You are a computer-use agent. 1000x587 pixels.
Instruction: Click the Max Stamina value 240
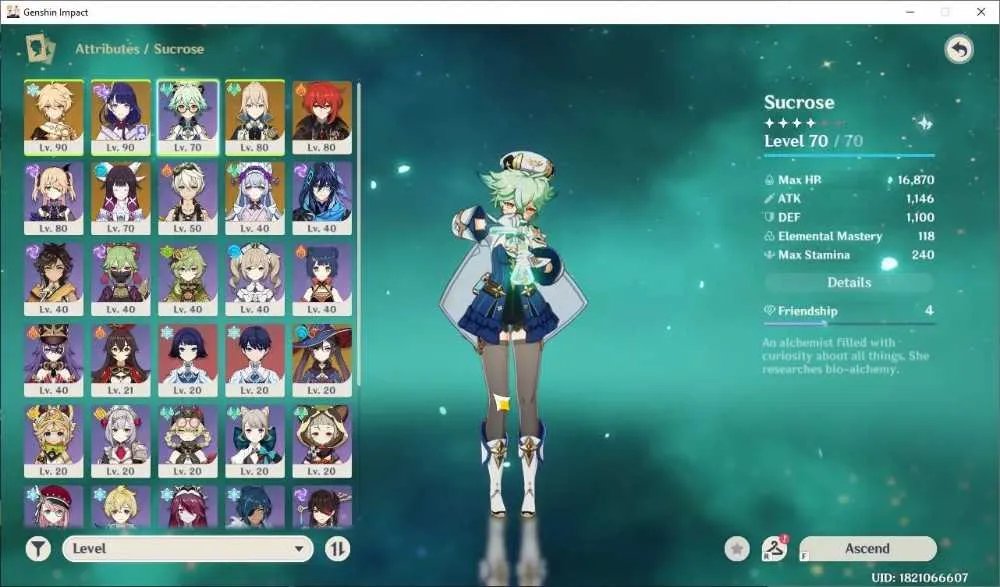923,255
